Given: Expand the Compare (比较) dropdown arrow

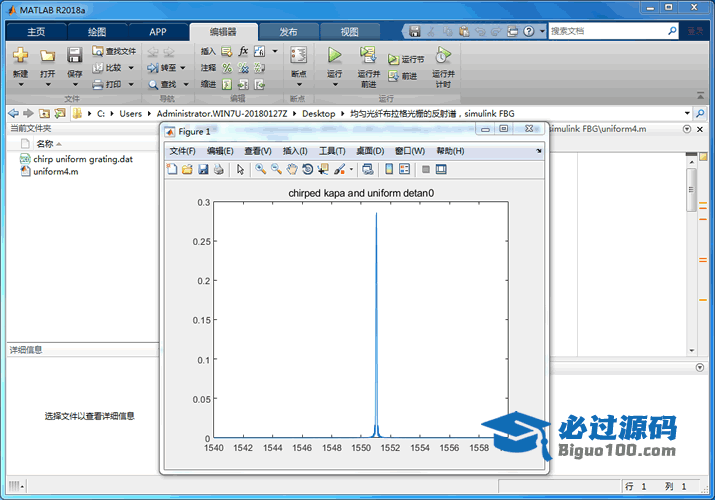Looking at the screenshot, I should coord(131,68).
